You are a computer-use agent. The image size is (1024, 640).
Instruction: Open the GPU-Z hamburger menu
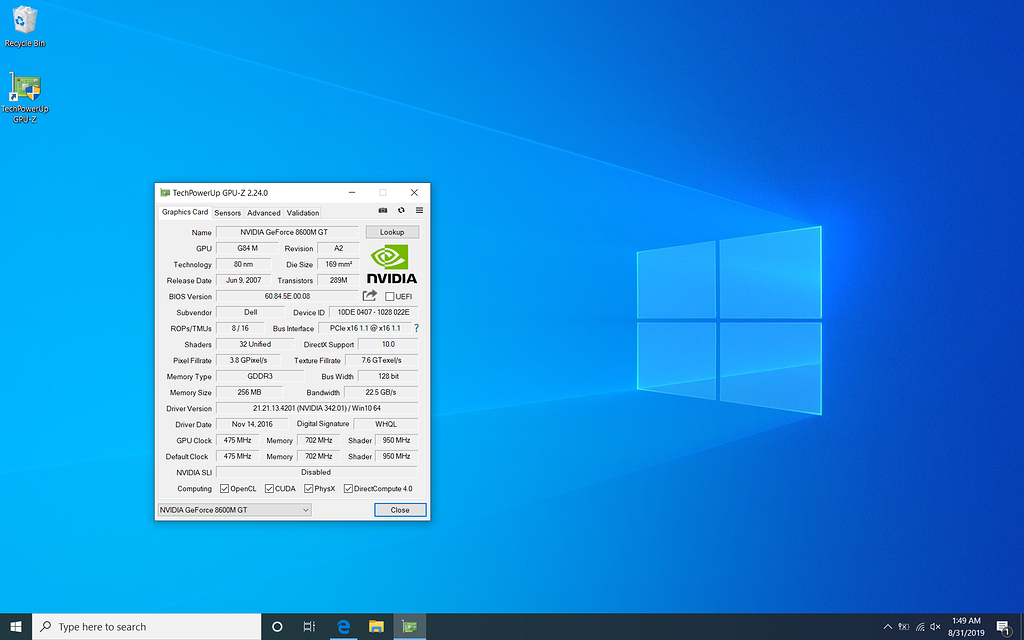click(x=419, y=211)
